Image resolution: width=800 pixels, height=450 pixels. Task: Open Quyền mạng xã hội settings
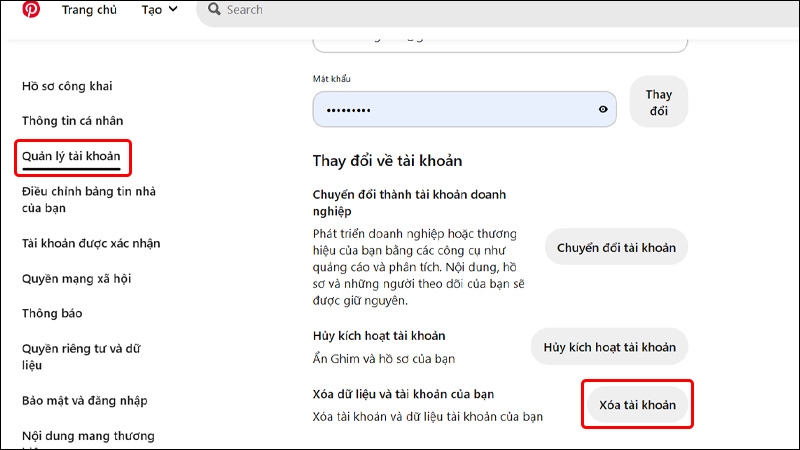pos(77,279)
